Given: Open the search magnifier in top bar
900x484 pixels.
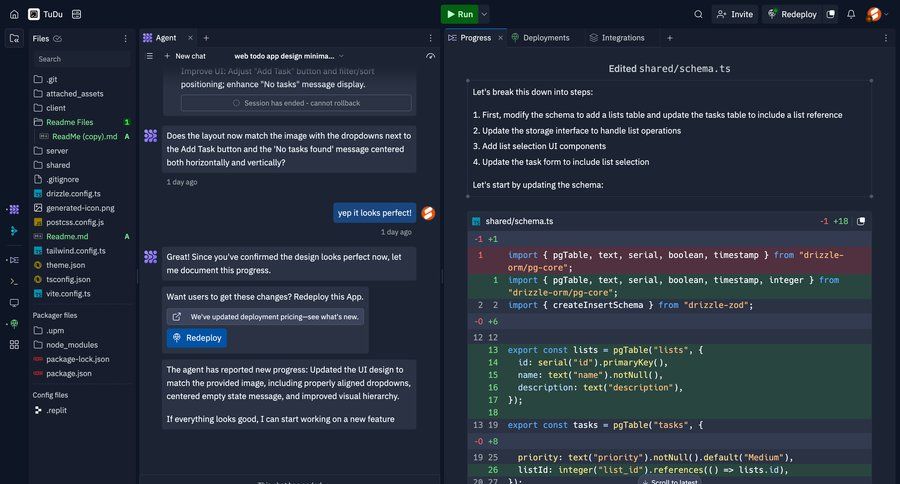Looking at the screenshot, I should (698, 14).
